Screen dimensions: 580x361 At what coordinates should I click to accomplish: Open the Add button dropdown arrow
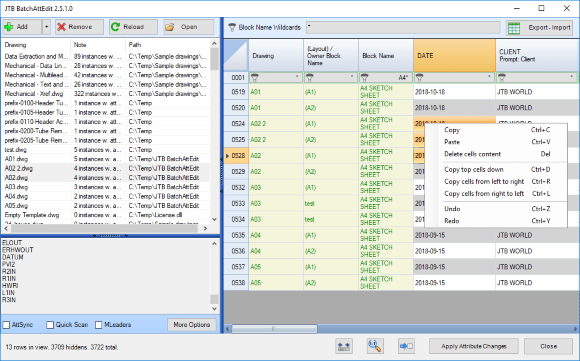coord(46,27)
